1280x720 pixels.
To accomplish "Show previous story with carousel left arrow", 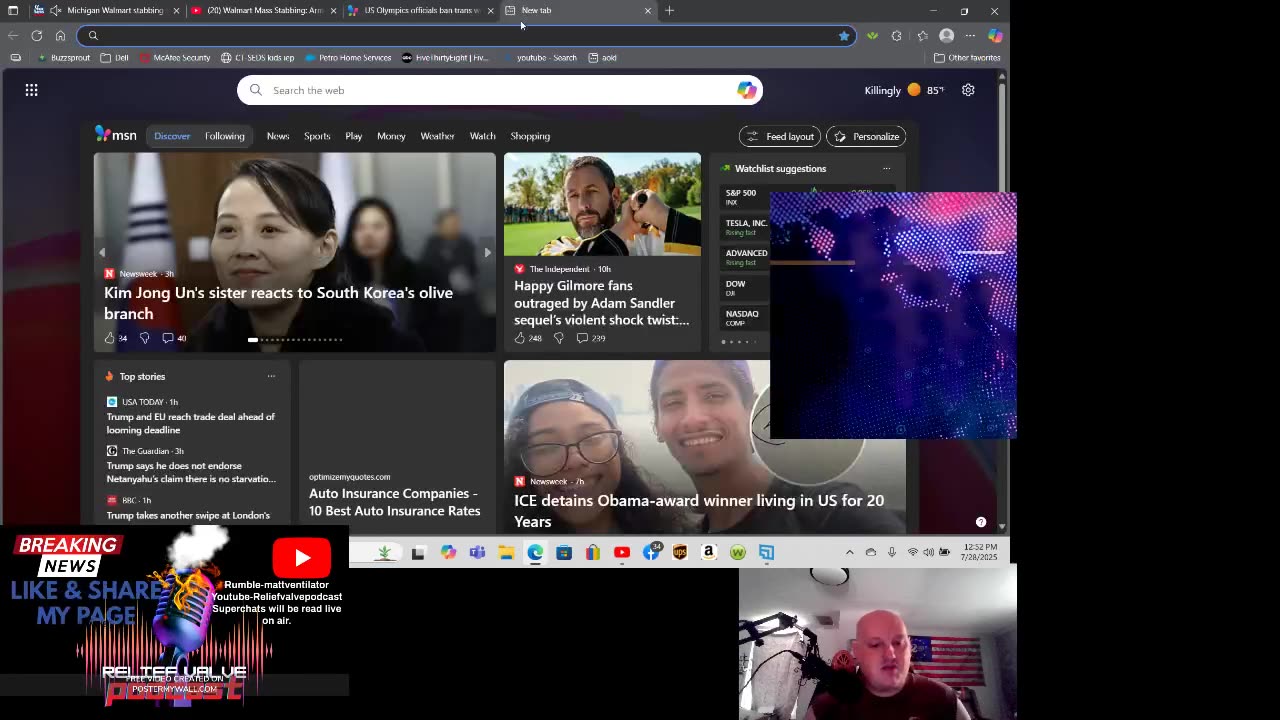I will coord(101,252).
